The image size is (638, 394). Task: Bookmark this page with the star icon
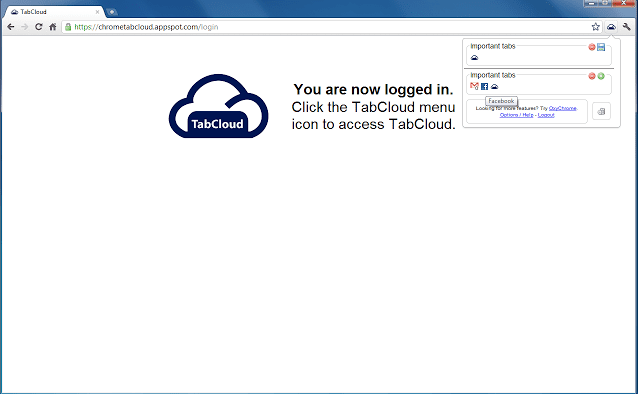[x=595, y=27]
